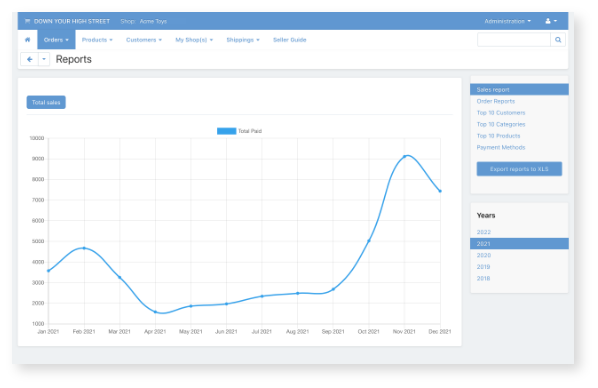The image size is (598, 388).
Task: Open Payment Methods report
Action: pos(501,147)
